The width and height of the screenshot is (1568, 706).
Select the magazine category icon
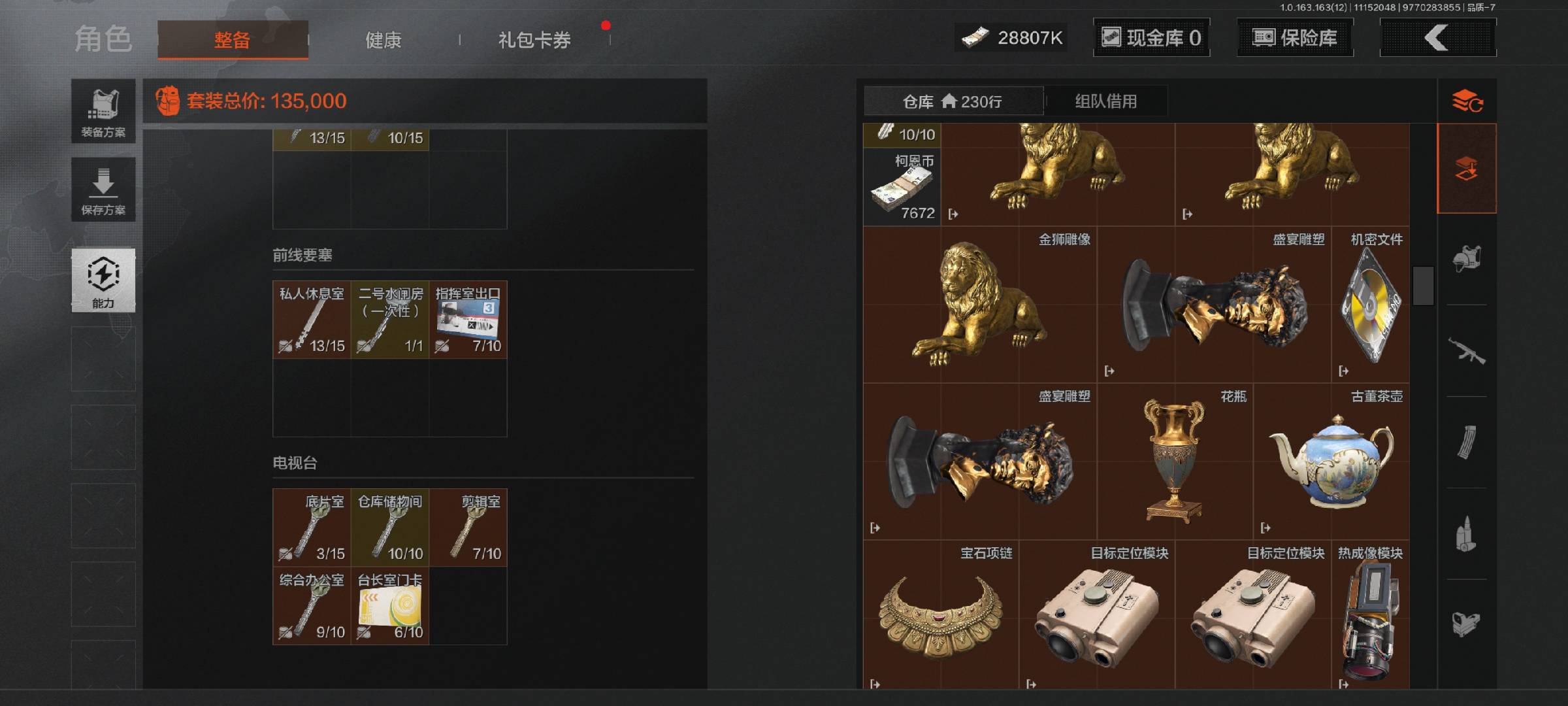pyautogui.click(x=1467, y=443)
